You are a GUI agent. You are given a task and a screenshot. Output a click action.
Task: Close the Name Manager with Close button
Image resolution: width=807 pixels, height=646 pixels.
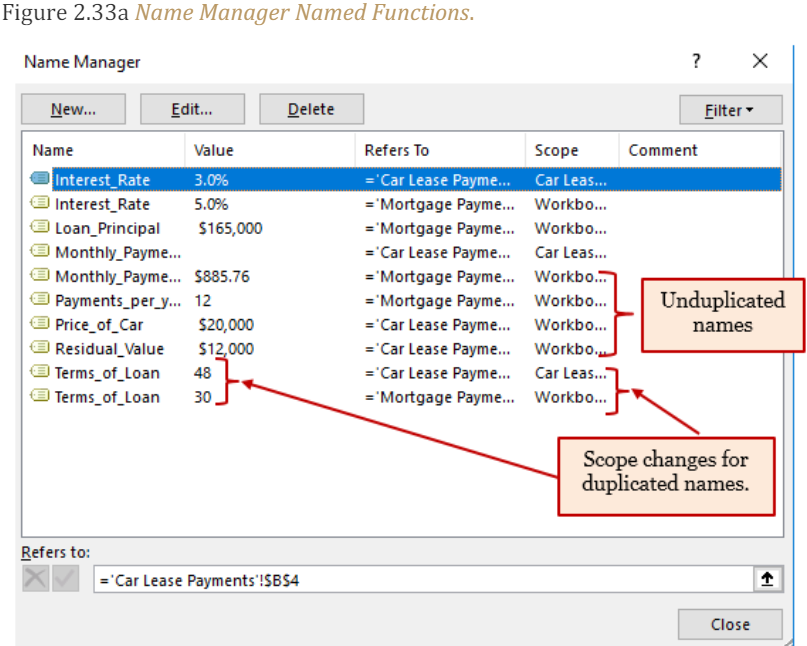[730, 624]
